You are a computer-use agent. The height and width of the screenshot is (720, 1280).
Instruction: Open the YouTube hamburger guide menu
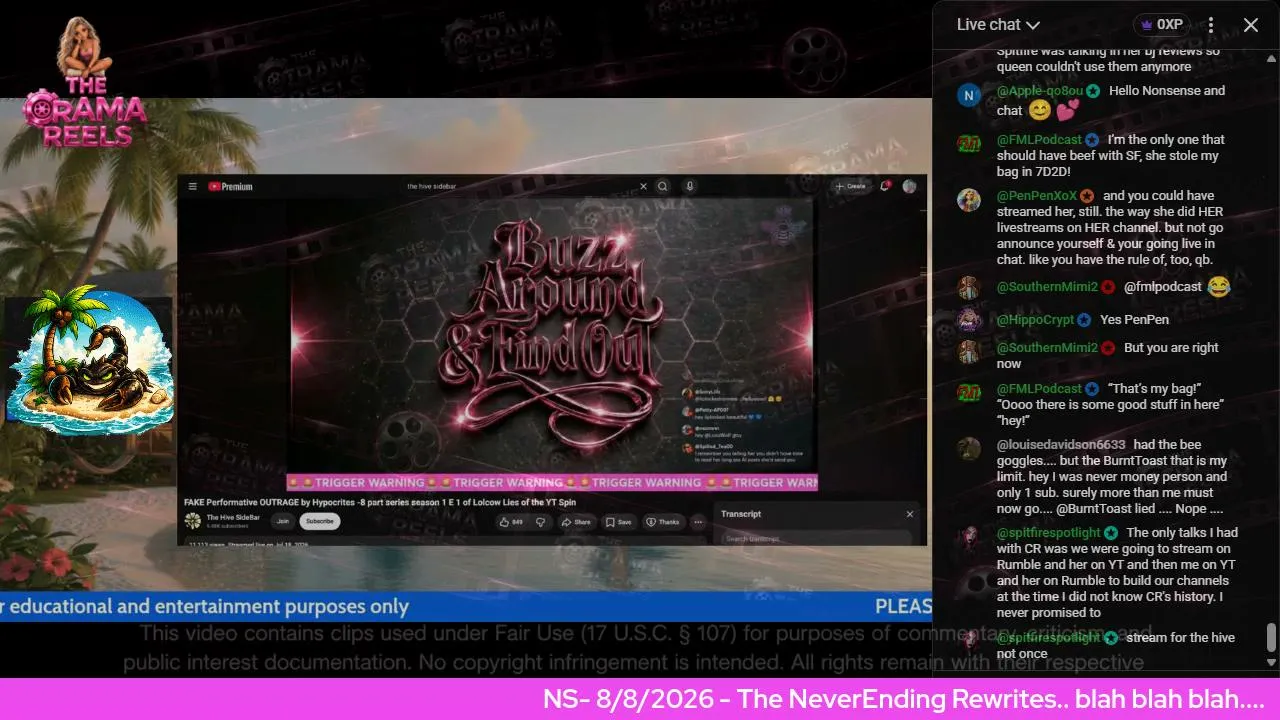click(192, 186)
